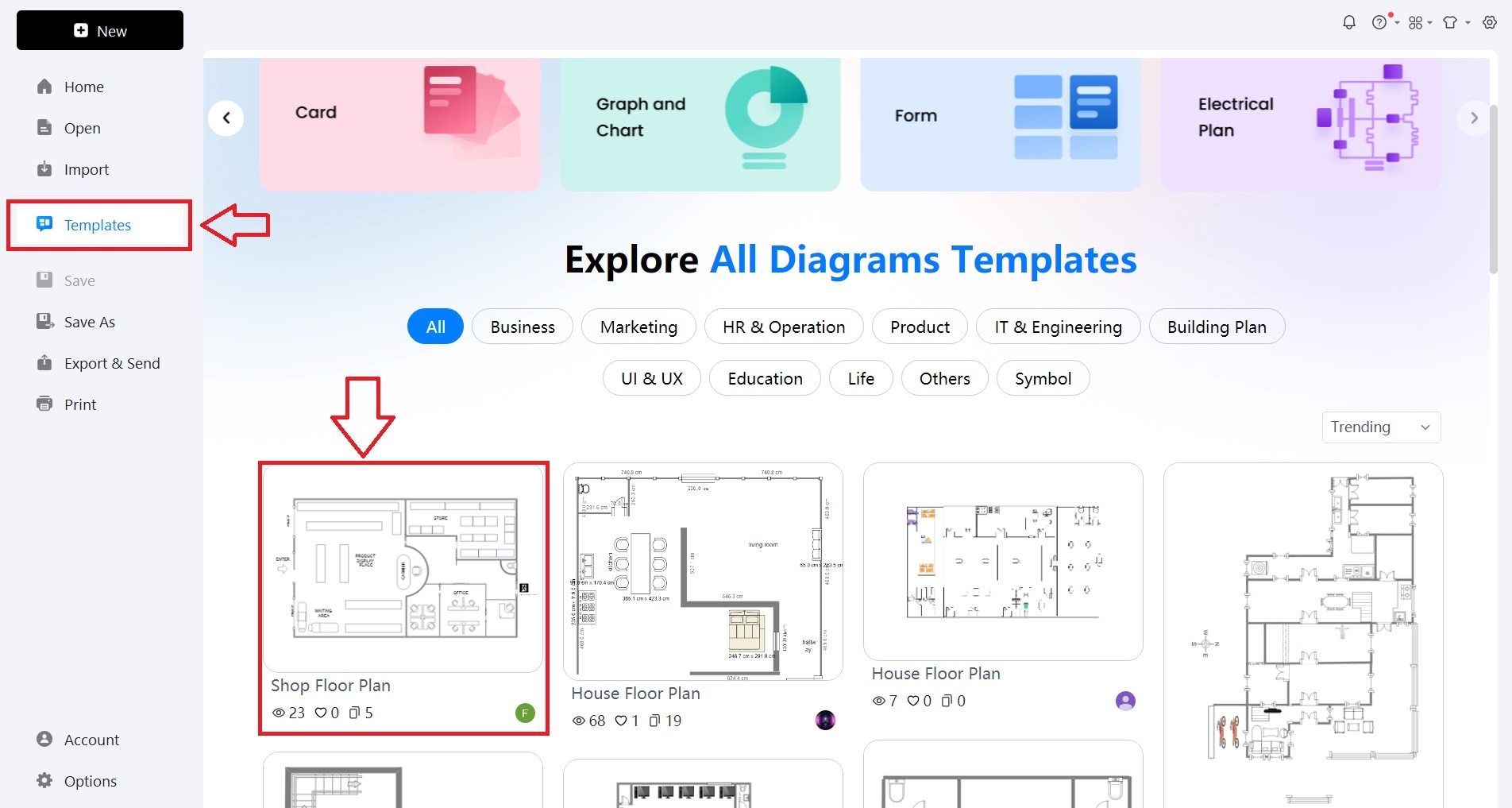Select the IT & Engineering filter
Image resolution: width=1512 pixels, height=808 pixels.
tap(1058, 327)
